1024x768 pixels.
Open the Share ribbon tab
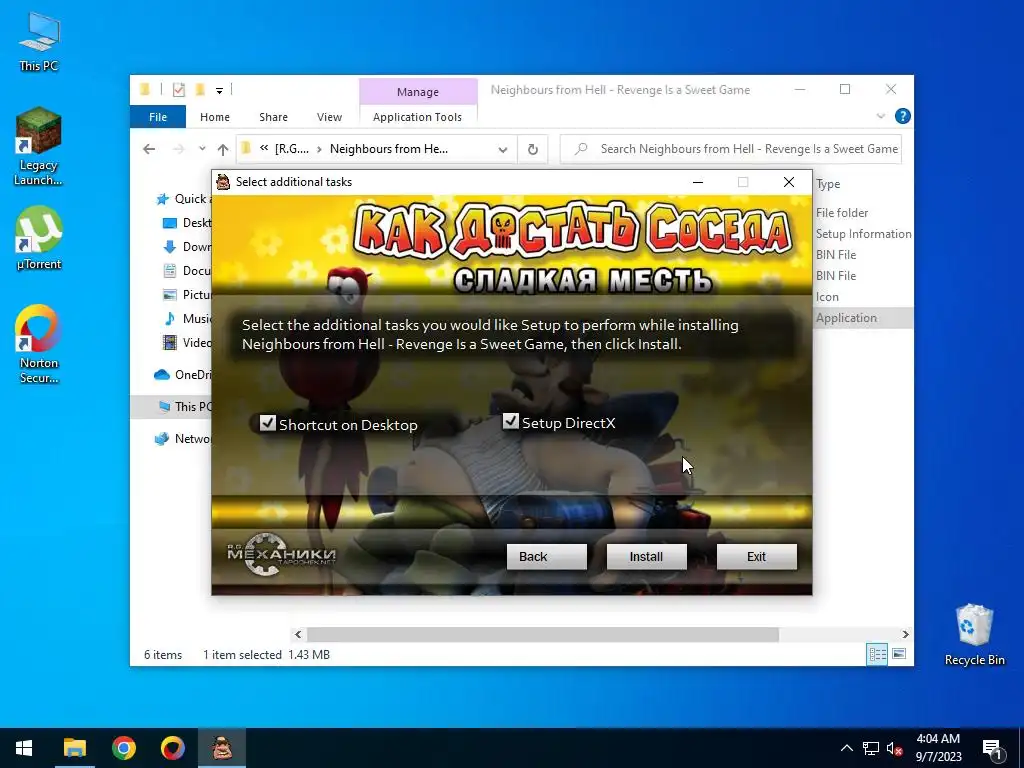click(x=273, y=117)
